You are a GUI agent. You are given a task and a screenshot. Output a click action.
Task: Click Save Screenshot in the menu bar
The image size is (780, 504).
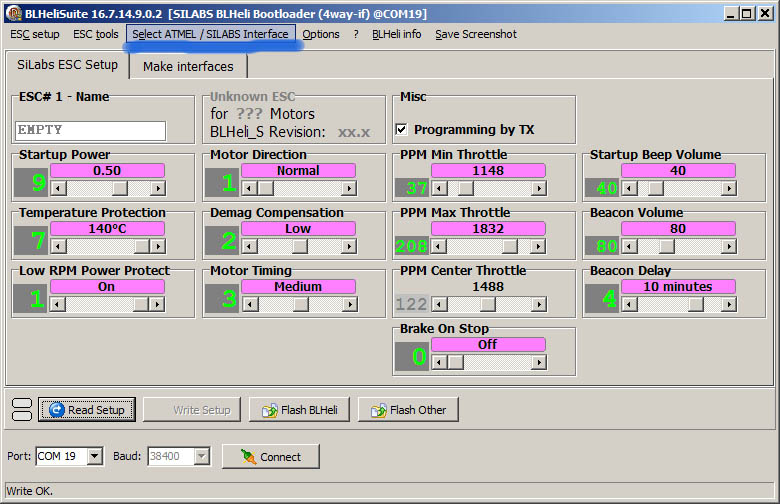coord(476,34)
